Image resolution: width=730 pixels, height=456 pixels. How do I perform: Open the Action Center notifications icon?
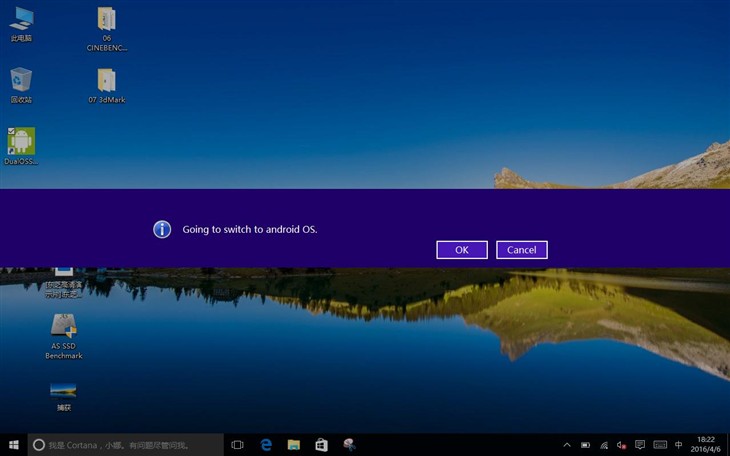click(x=640, y=445)
